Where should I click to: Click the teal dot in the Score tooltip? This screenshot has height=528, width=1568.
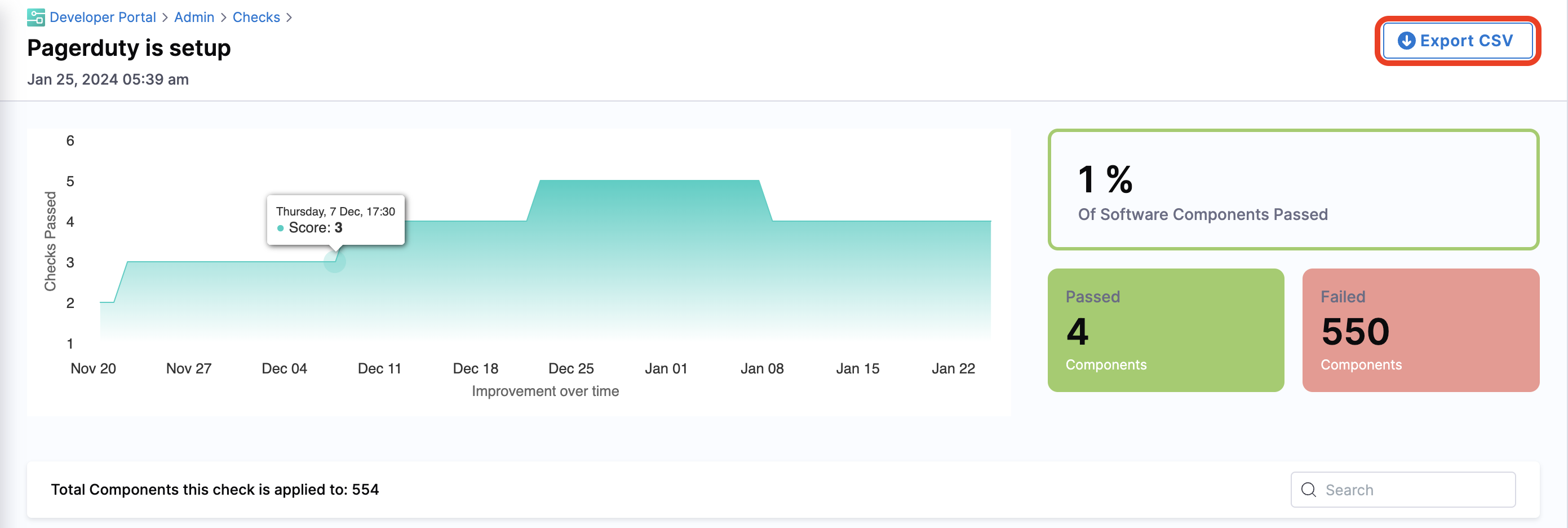tap(281, 228)
